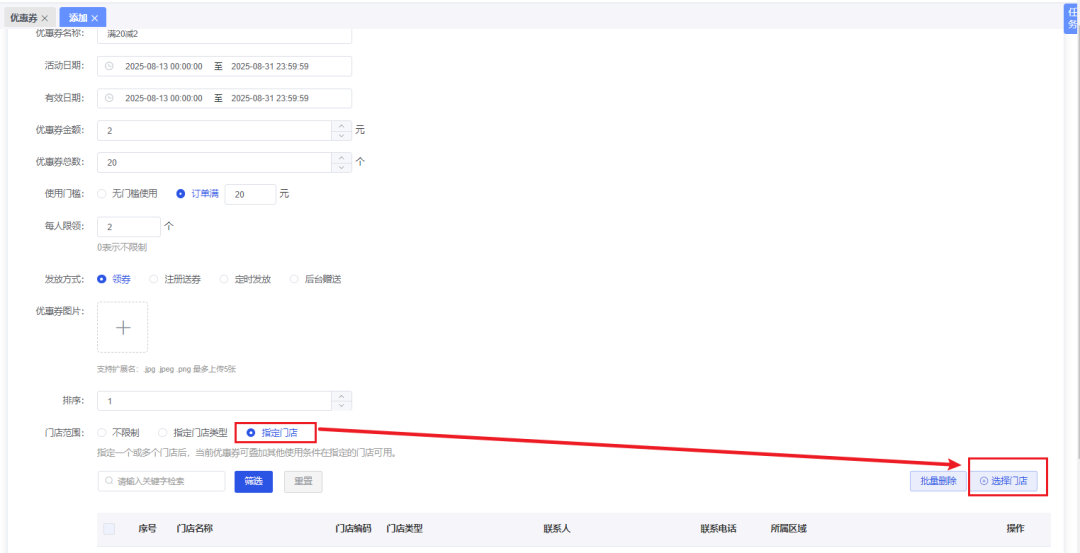Decrease 优惠券金额 with down arrow

click(x=342, y=135)
